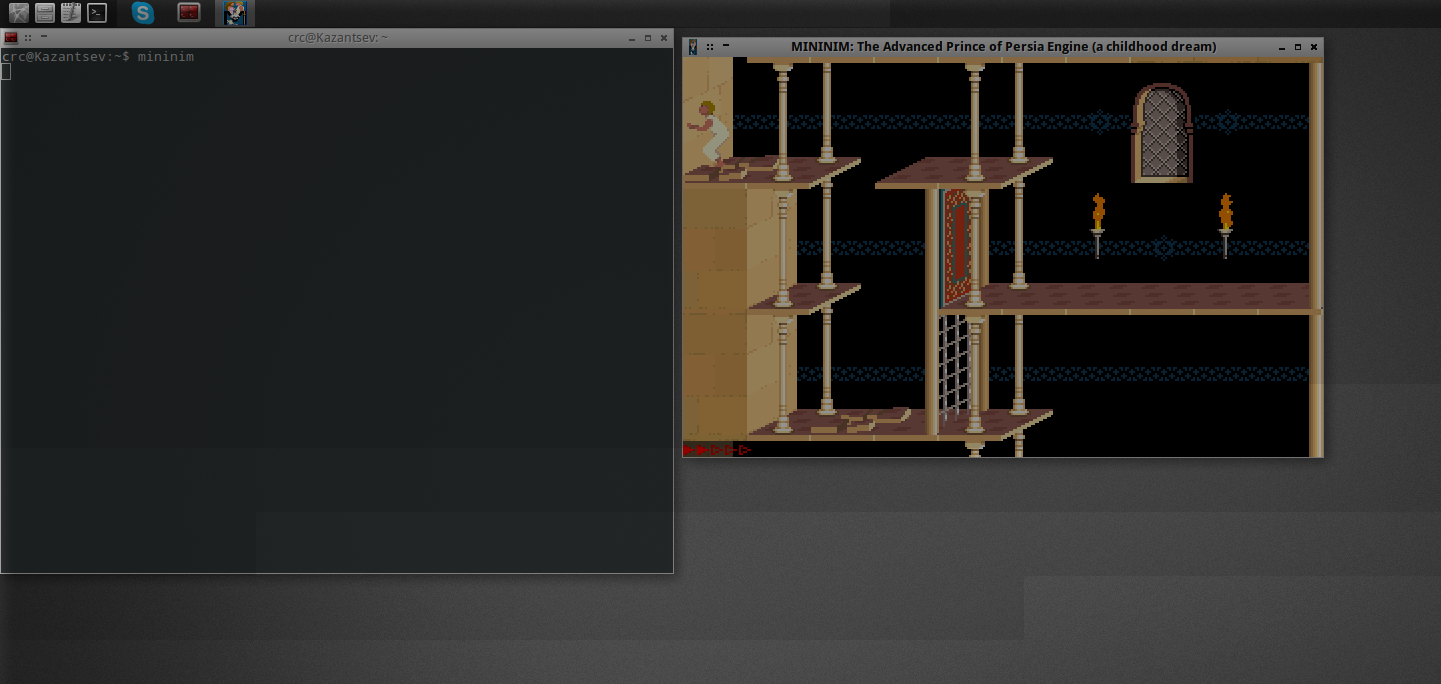Open Skype from the top panel
Screen dimensions: 1441x684
point(144,13)
